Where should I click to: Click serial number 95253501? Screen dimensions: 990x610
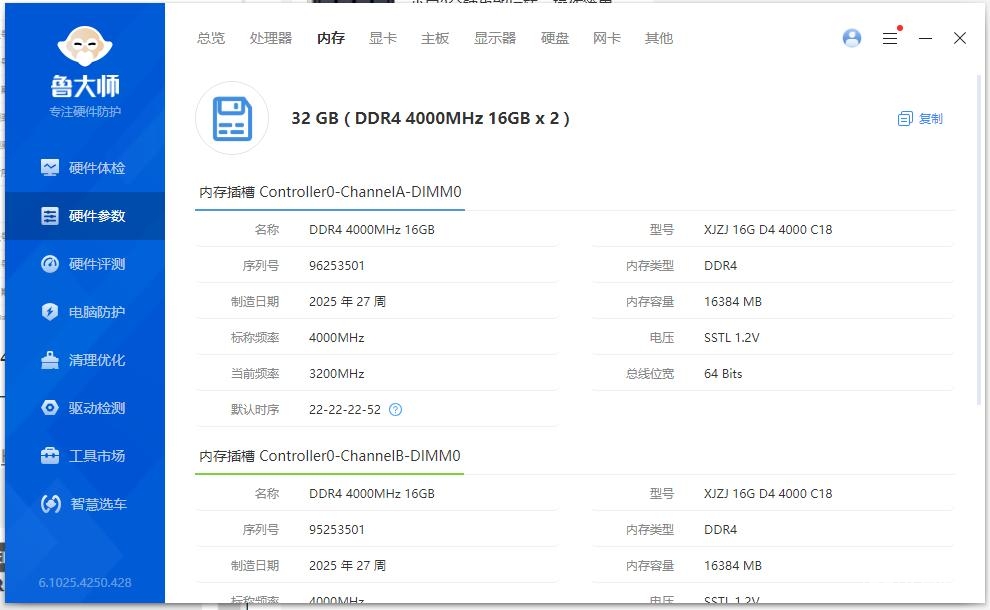point(337,530)
